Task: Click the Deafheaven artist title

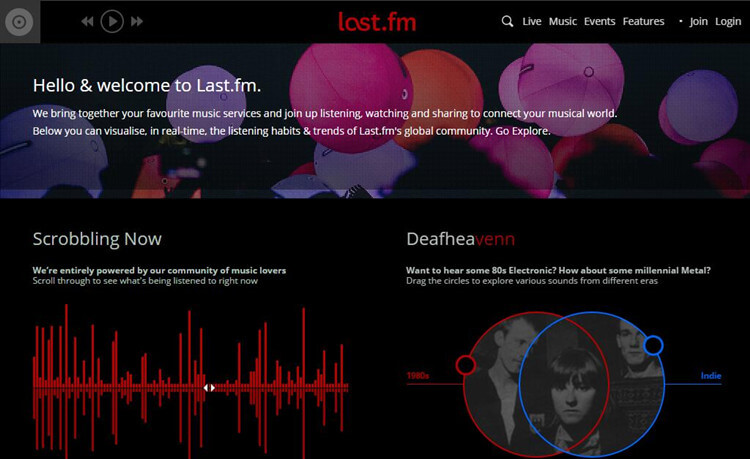Action: 461,239
